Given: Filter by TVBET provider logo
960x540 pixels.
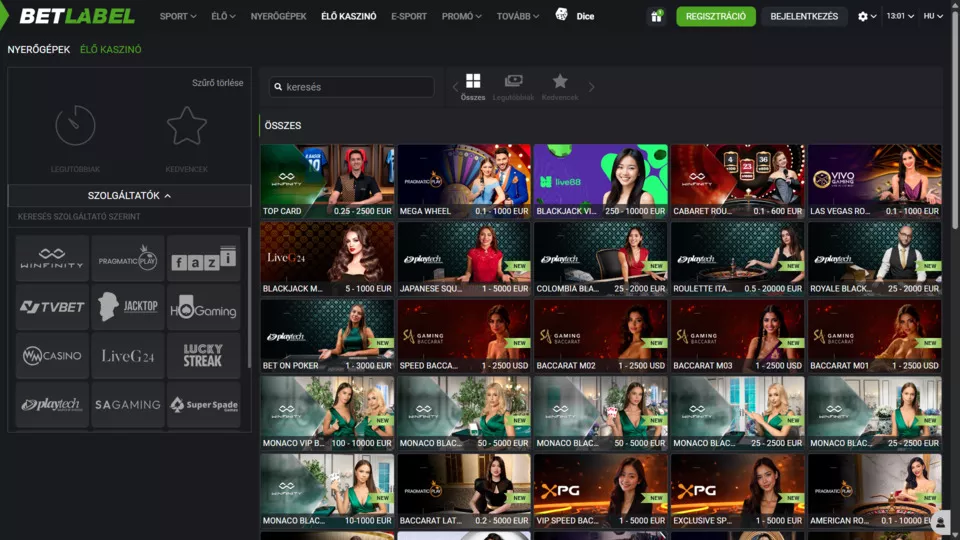Looking at the screenshot, I should [x=52, y=307].
